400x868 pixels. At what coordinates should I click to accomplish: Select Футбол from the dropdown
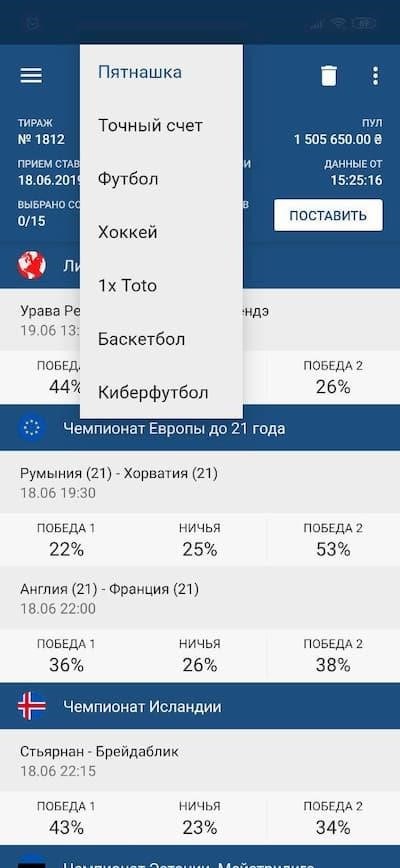coord(161,179)
